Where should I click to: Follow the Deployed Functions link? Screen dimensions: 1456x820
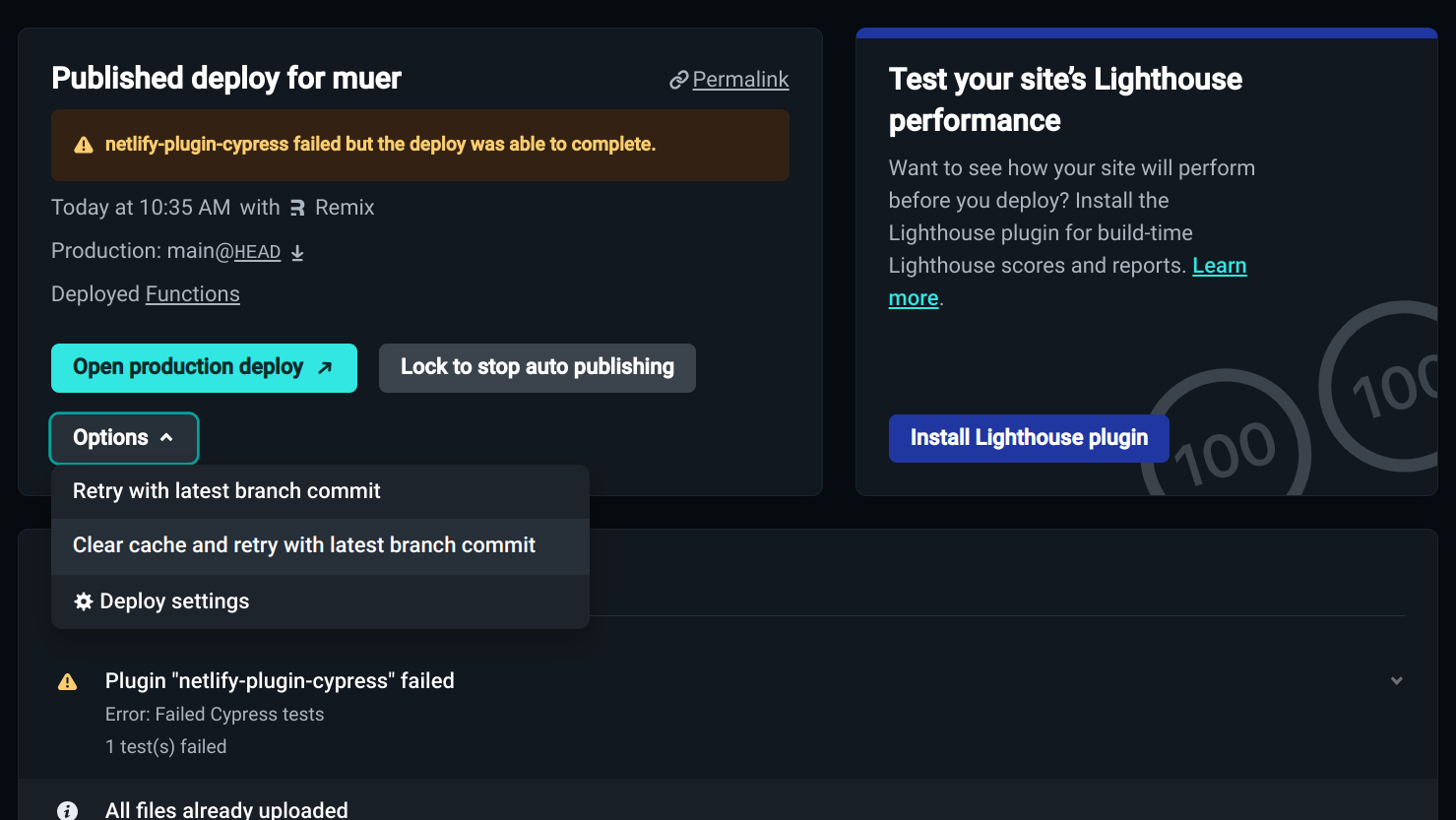pos(193,294)
